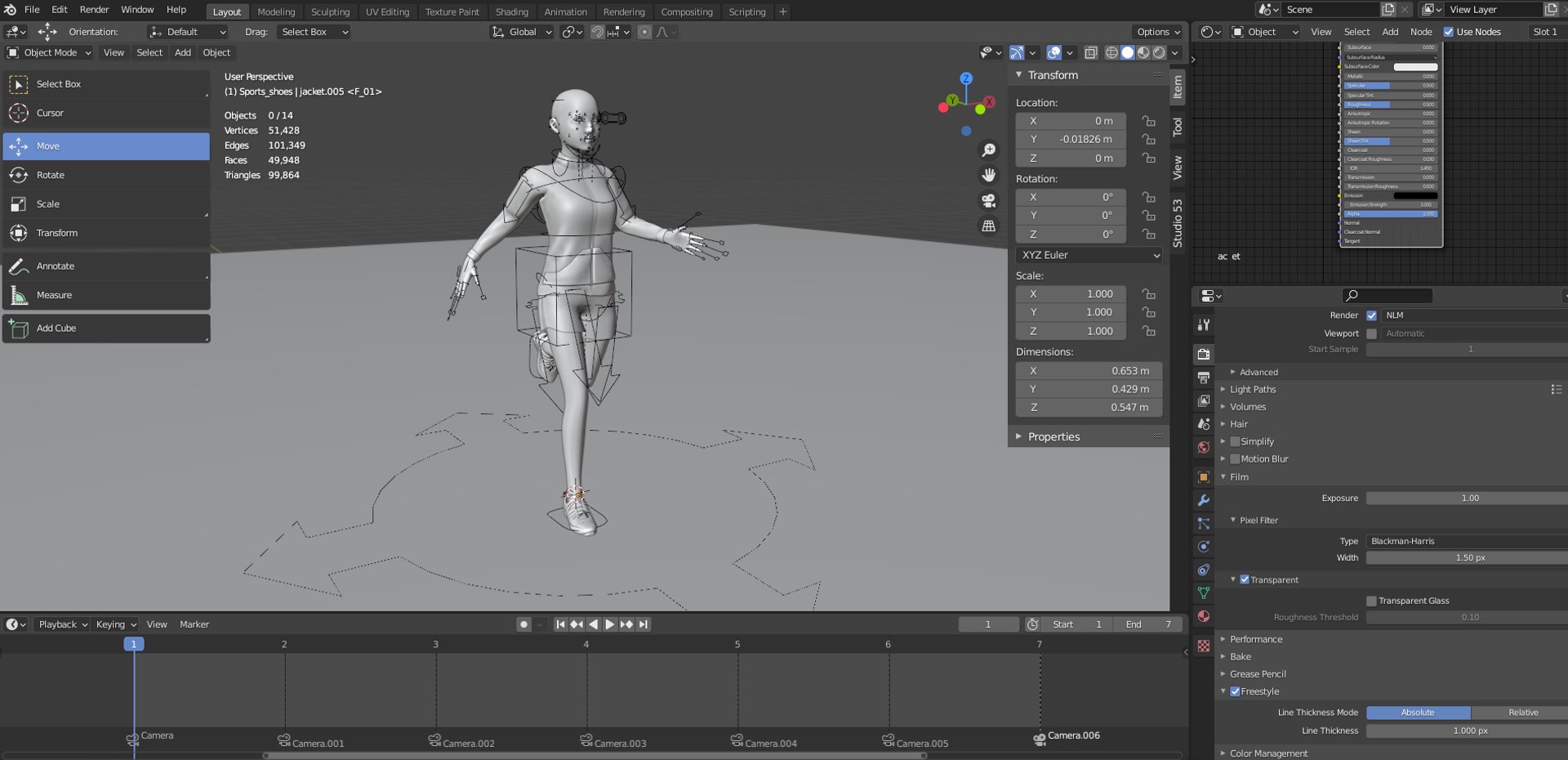Open the Render properties tab icon

1204,354
